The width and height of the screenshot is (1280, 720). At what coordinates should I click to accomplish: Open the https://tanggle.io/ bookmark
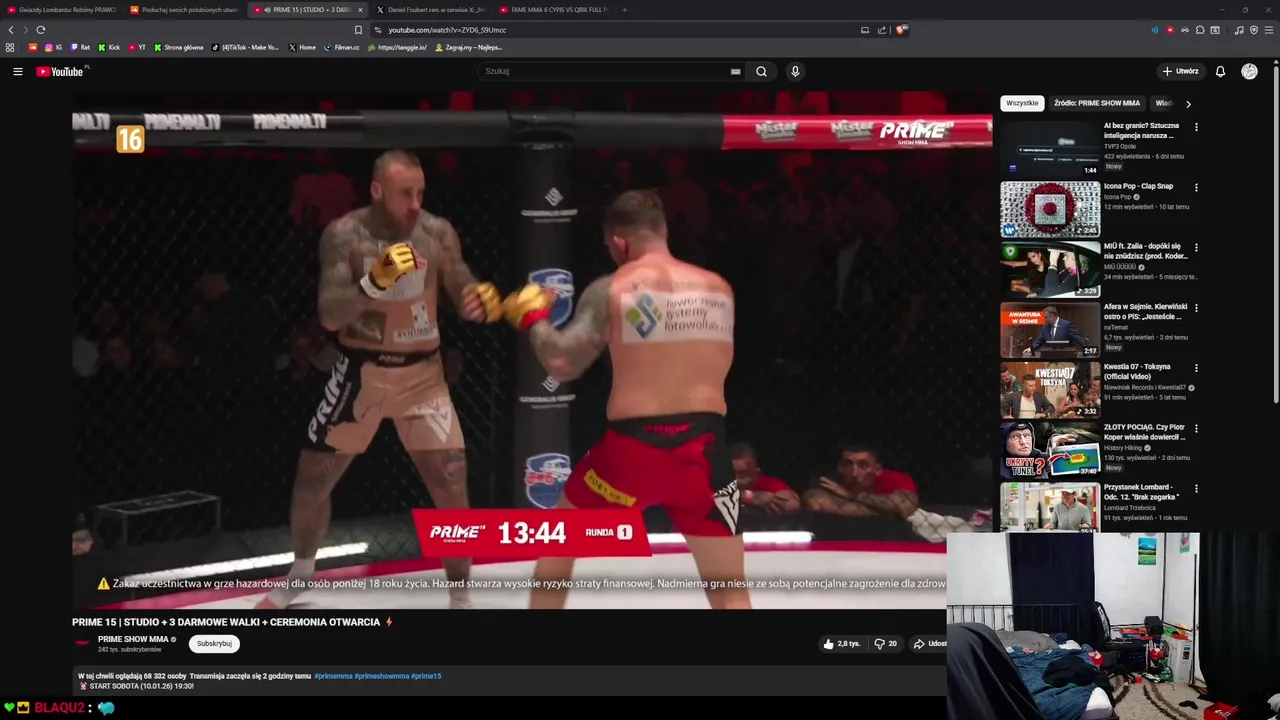coord(397,47)
